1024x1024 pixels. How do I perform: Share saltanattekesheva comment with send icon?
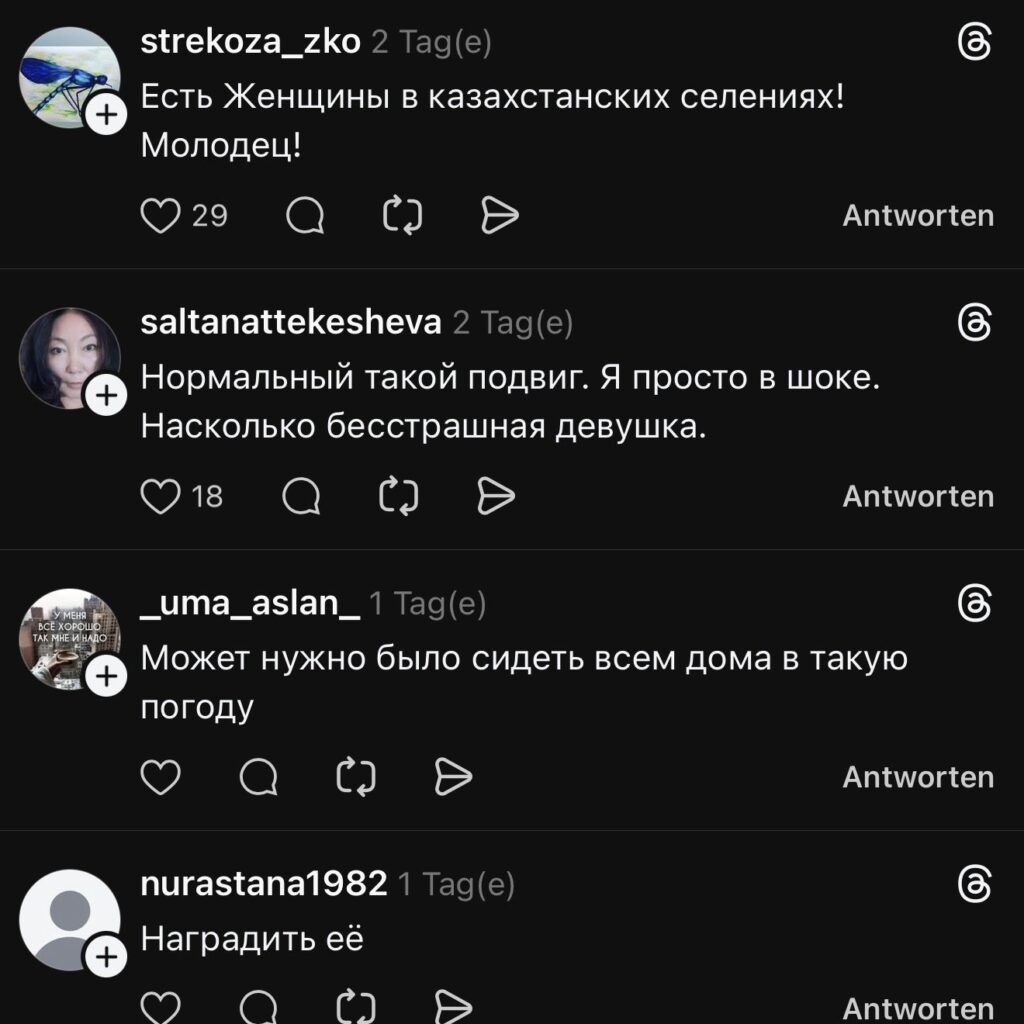coord(496,496)
